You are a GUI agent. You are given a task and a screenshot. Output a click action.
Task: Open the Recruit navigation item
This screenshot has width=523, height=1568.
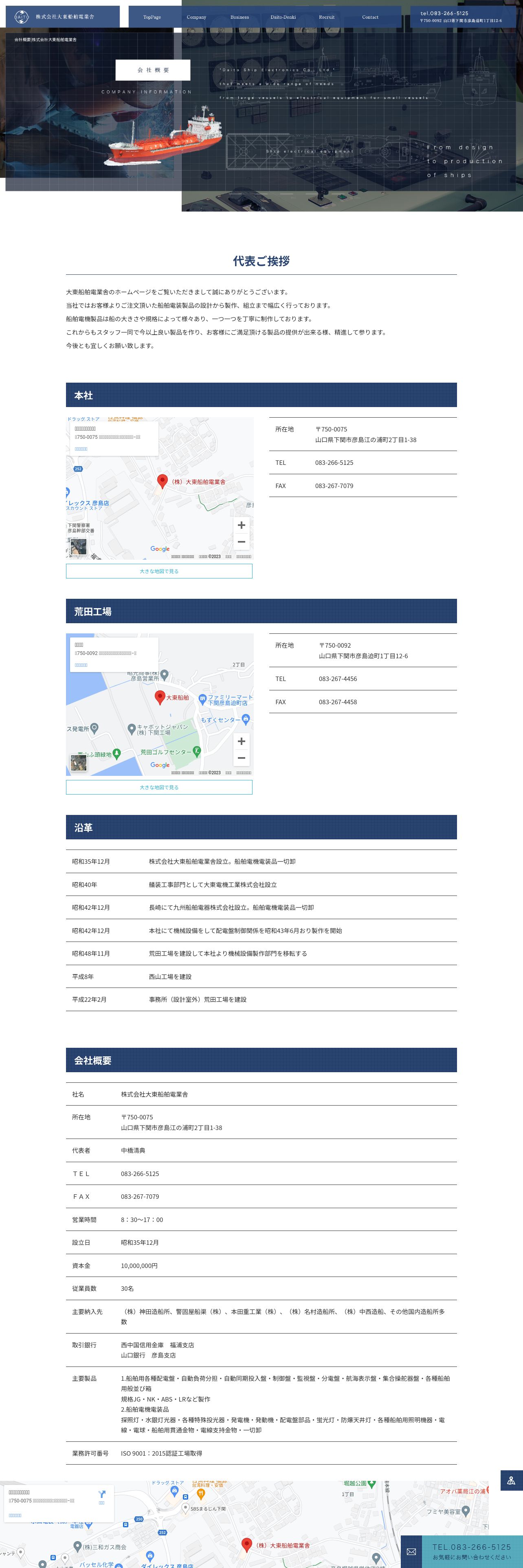click(x=327, y=17)
